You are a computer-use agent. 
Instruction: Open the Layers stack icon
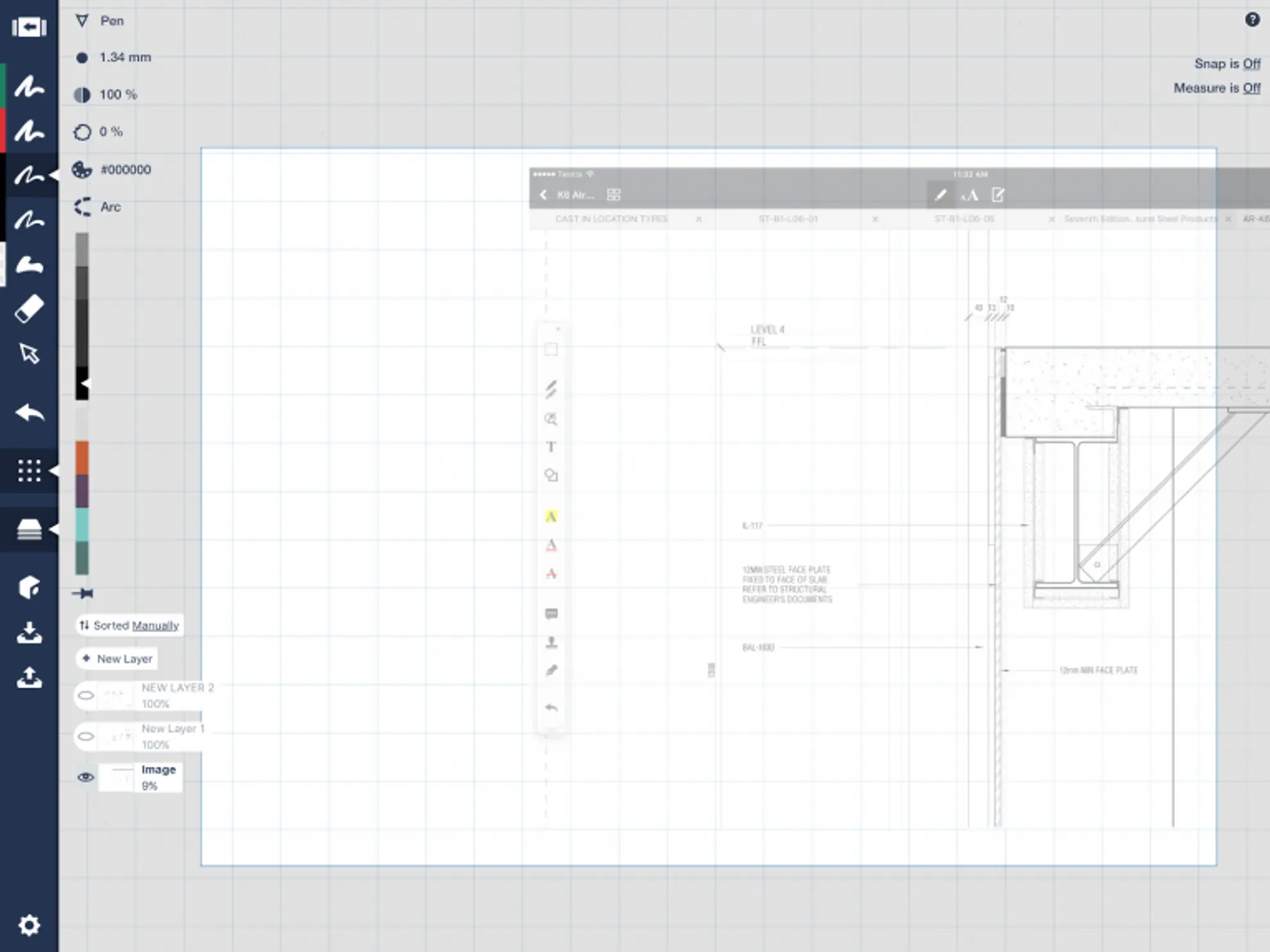tap(29, 529)
